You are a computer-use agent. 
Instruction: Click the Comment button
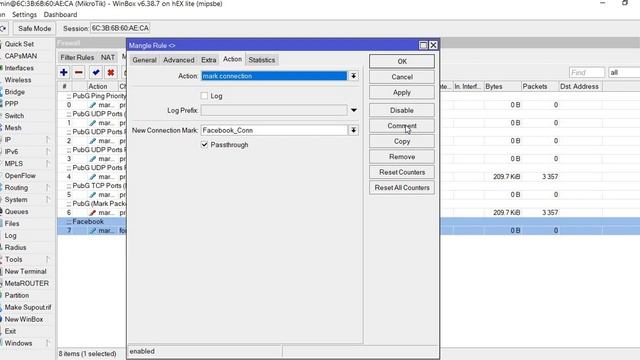click(x=402, y=126)
